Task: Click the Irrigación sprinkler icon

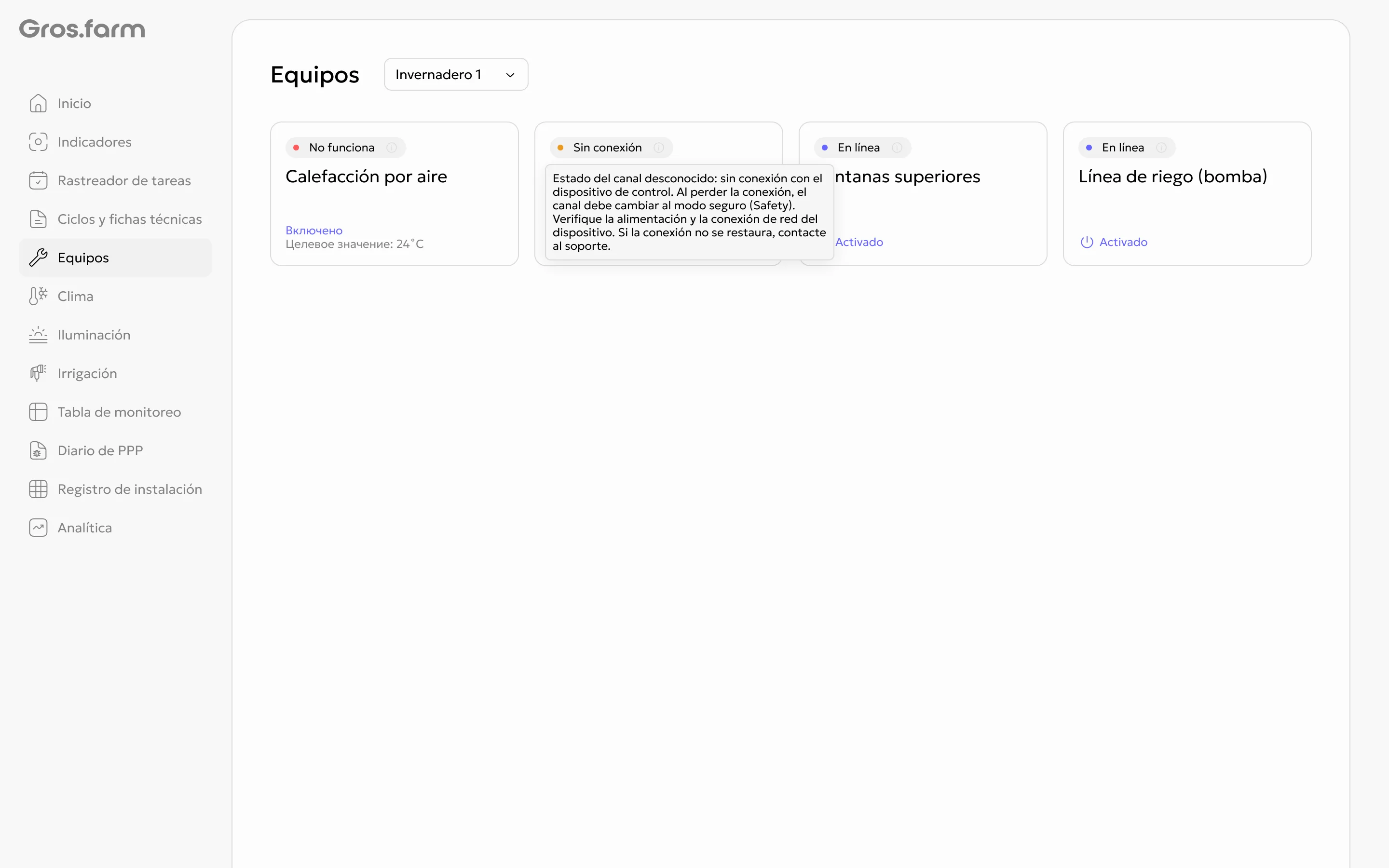Action: click(x=38, y=373)
